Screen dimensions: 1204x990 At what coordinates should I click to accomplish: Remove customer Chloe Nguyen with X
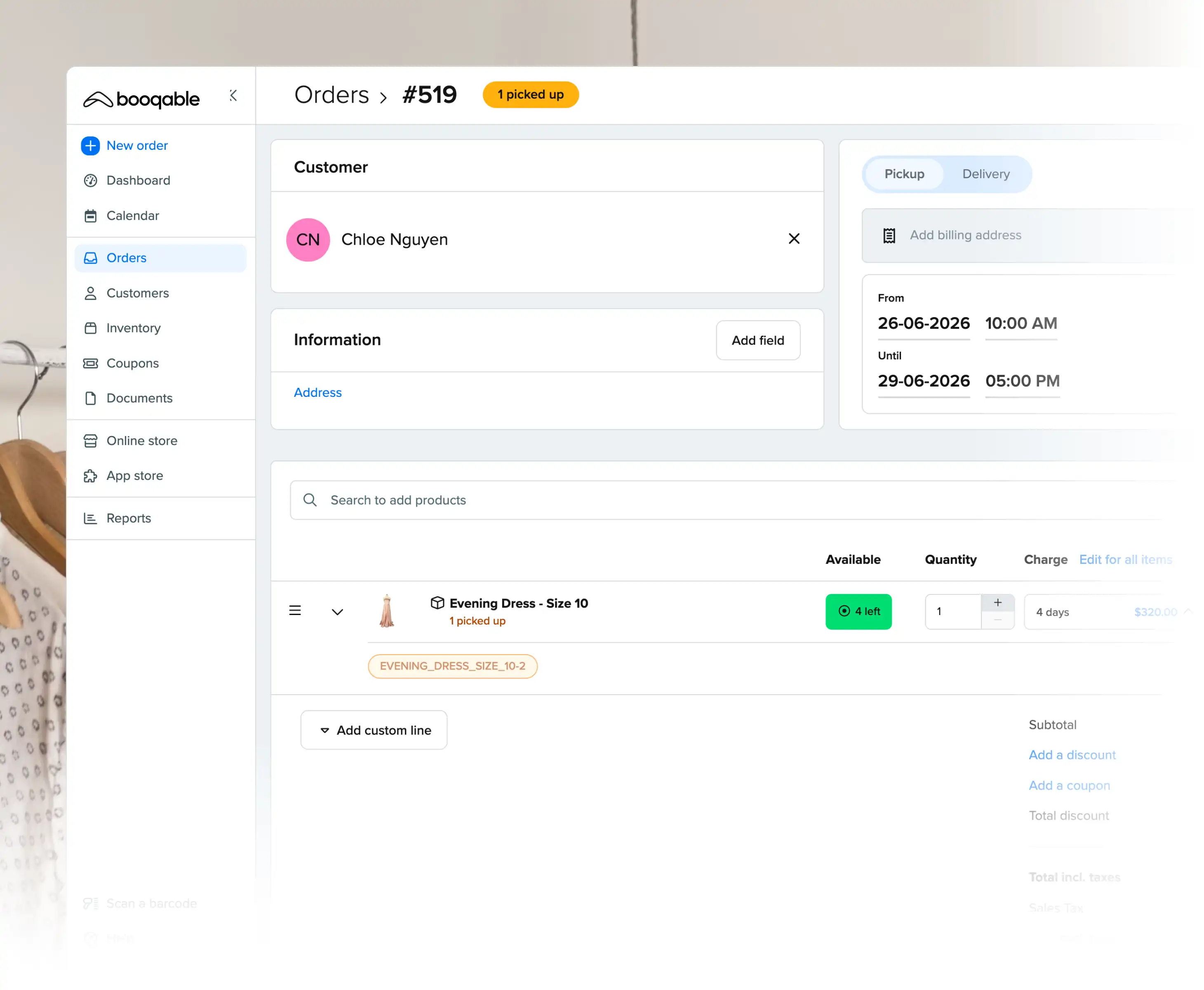(794, 239)
